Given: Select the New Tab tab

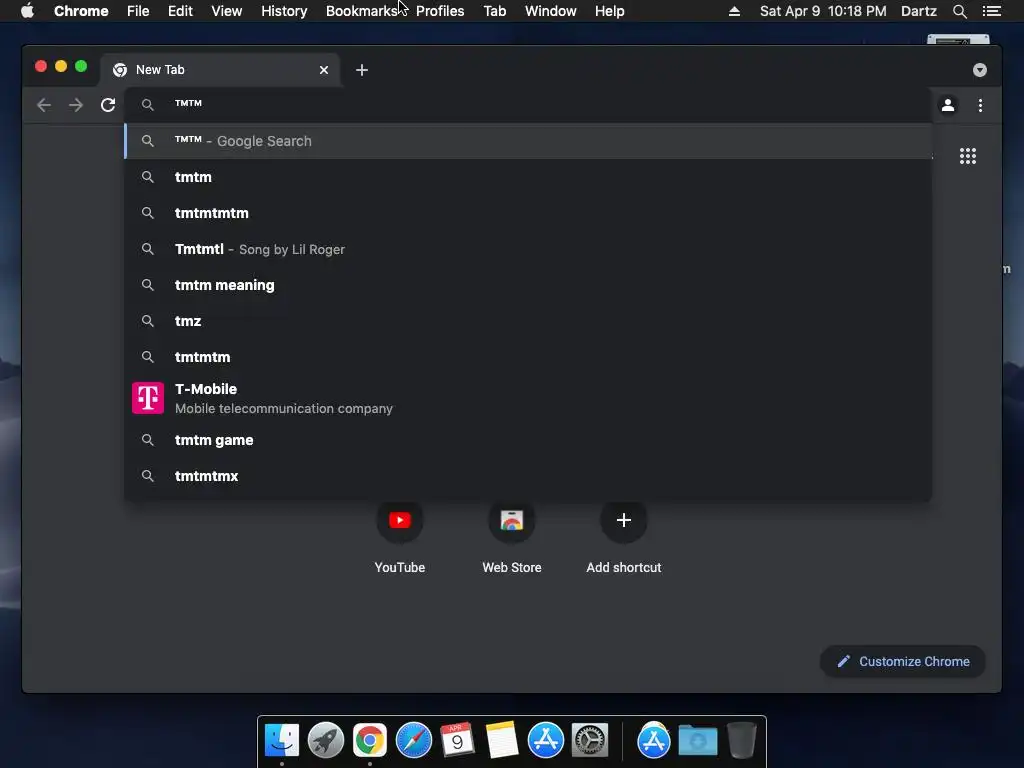Looking at the screenshot, I should [219, 70].
